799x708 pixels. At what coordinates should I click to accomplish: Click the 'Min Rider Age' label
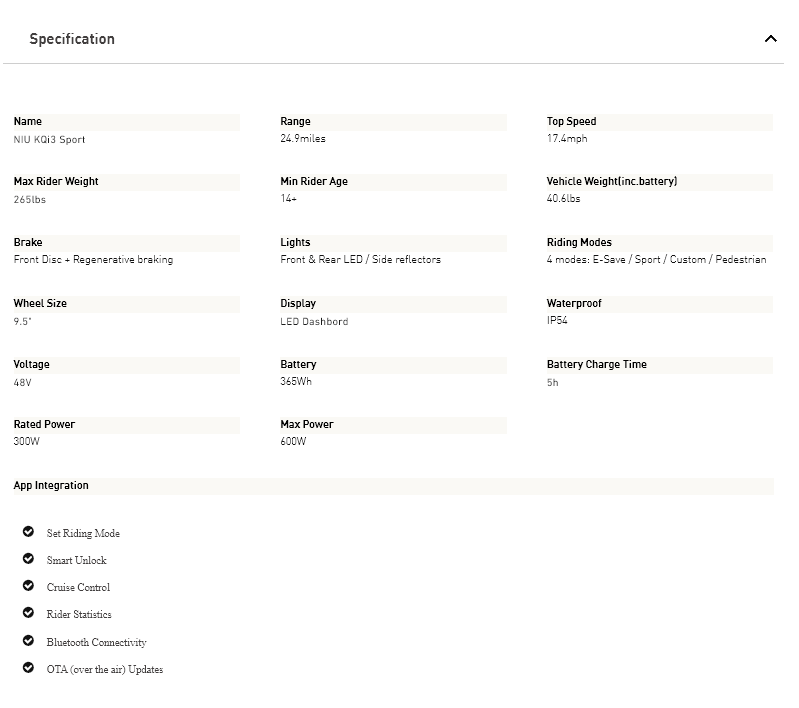coord(314,182)
